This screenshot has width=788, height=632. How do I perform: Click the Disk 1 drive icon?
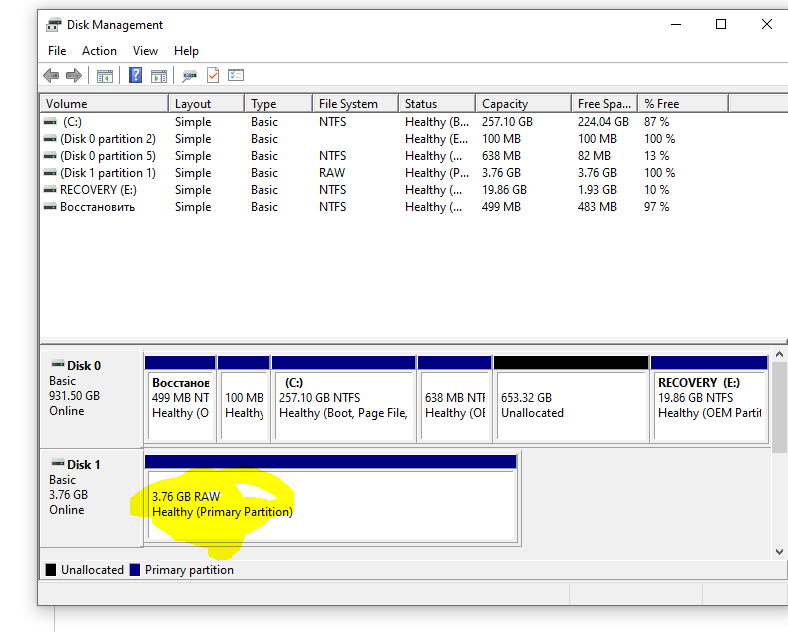[x=58, y=463]
